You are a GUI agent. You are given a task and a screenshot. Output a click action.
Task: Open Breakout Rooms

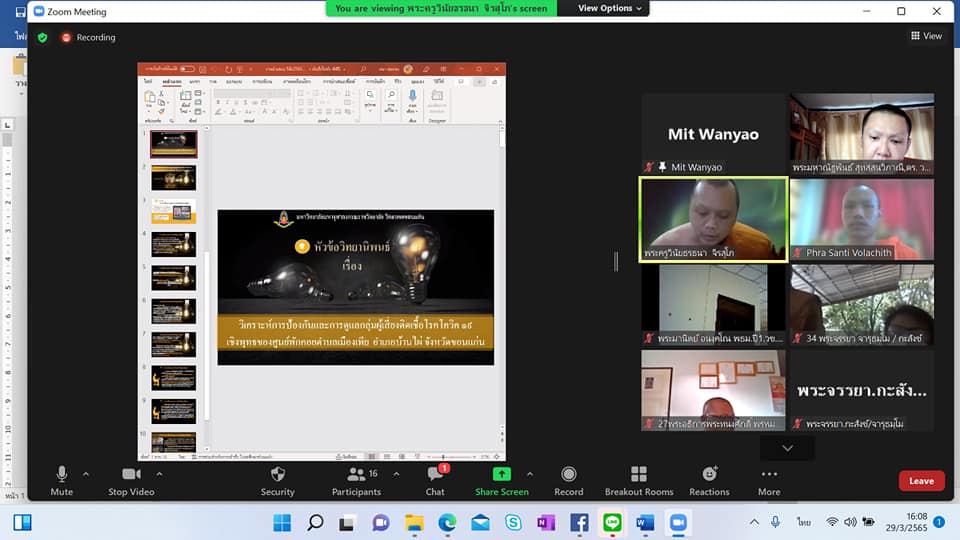pyautogui.click(x=639, y=481)
